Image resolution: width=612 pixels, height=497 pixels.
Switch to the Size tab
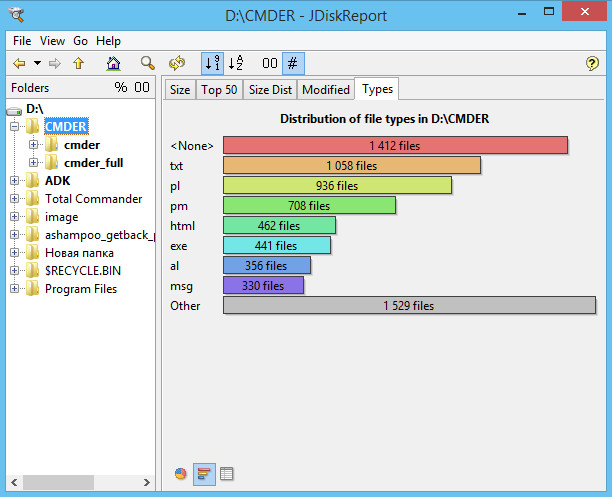click(180, 90)
